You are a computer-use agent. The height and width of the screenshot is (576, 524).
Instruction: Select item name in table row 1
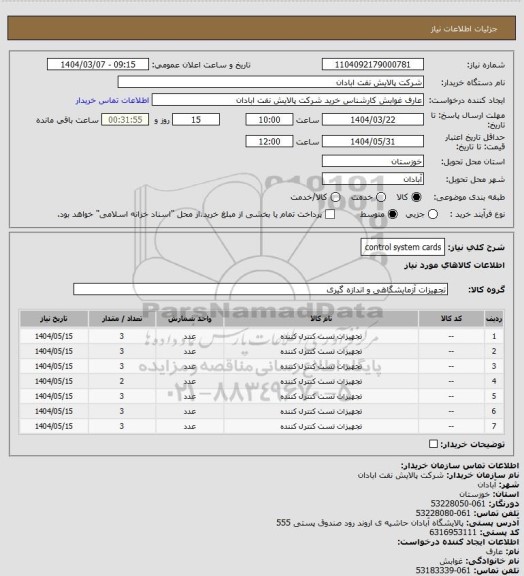[321, 336]
